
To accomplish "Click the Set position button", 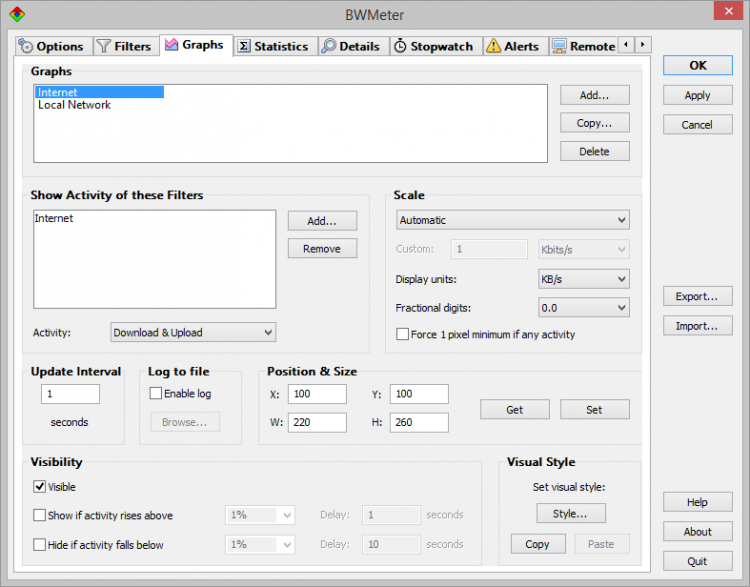I will (595, 410).
